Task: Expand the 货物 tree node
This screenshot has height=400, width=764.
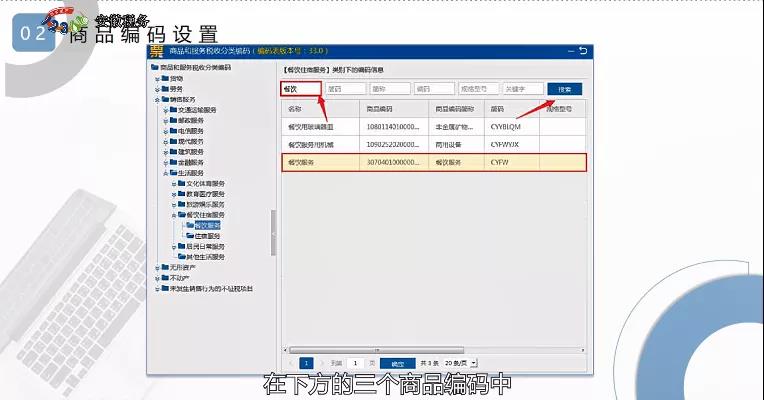Action: pyautogui.click(x=157, y=79)
